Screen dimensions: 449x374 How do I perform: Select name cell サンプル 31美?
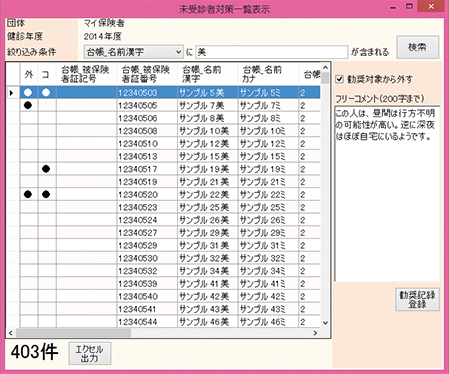pyautogui.click(x=208, y=245)
